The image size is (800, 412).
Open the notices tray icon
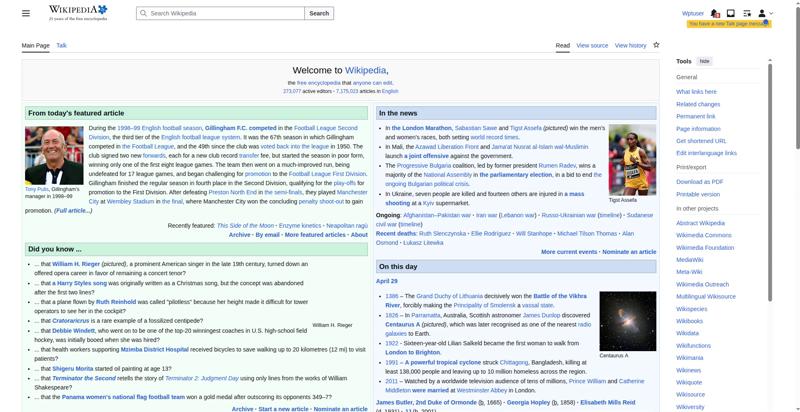pyautogui.click(x=730, y=13)
